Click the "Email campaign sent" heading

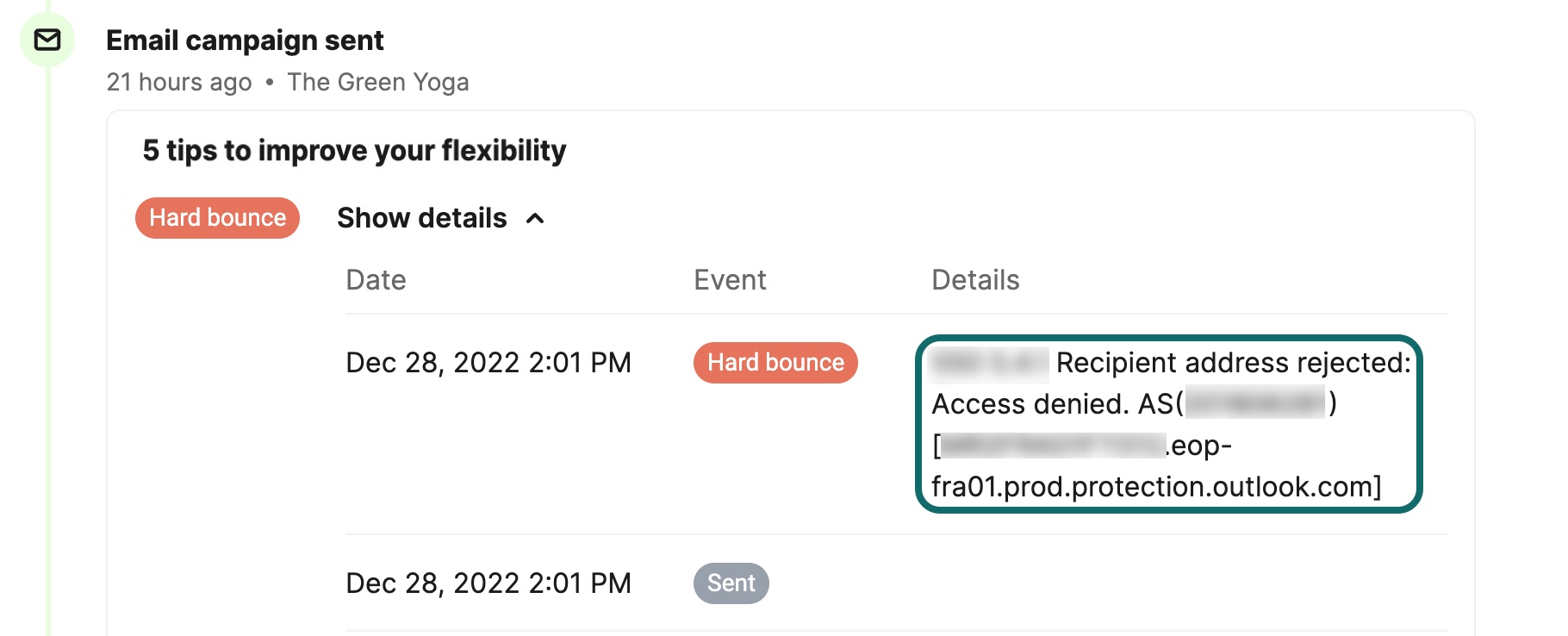tap(245, 41)
